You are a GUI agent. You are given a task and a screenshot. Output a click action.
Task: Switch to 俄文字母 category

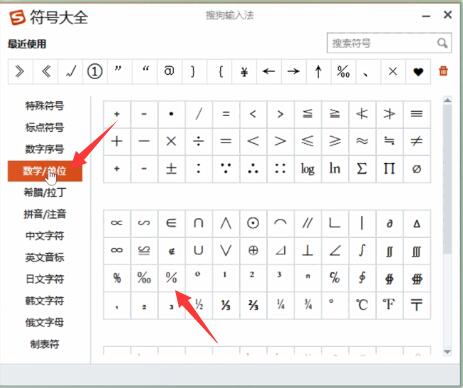[45, 322]
